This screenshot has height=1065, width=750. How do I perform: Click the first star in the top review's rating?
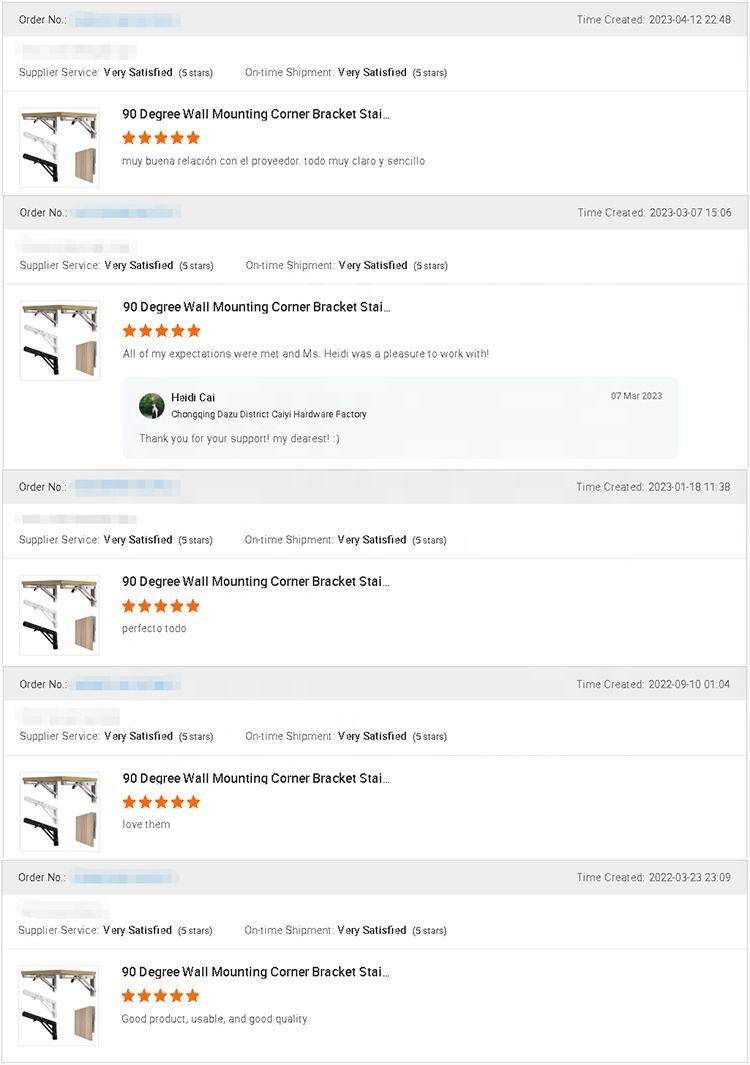tap(129, 137)
